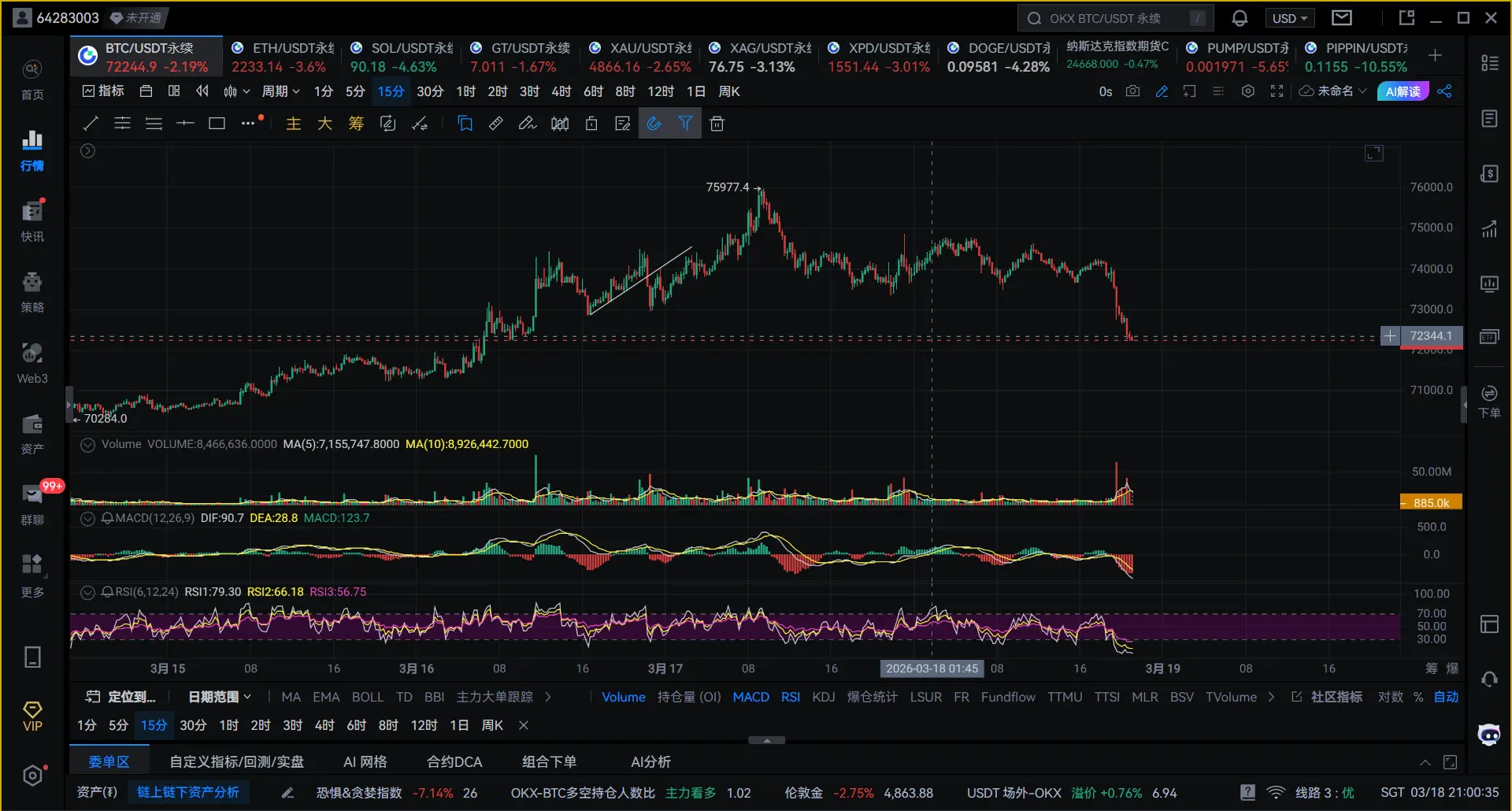Screen dimensions: 1512x811
Task: Open the 合约DCA bottom tab
Action: pos(454,761)
